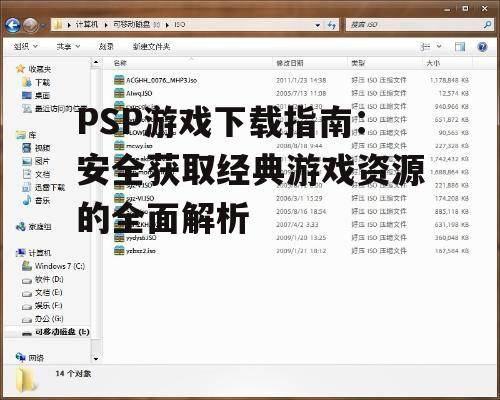The width and height of the screenshot is (500, 400).
Task: Click the music note icon beside 音乐
Action: tap(27, 200)
